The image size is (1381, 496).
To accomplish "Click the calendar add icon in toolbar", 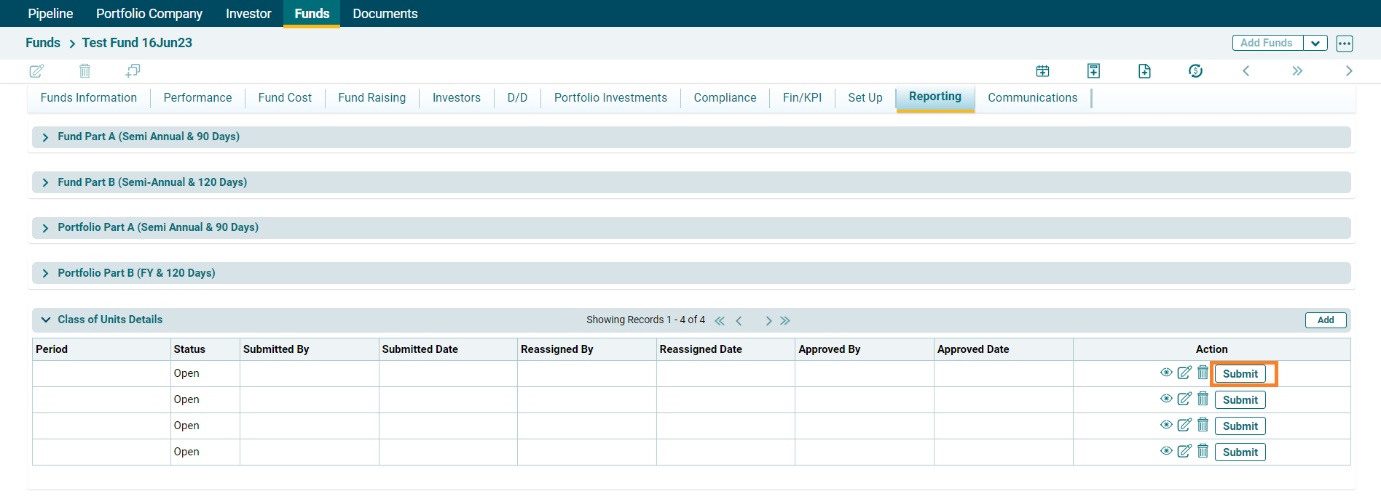I will 1043,71.
